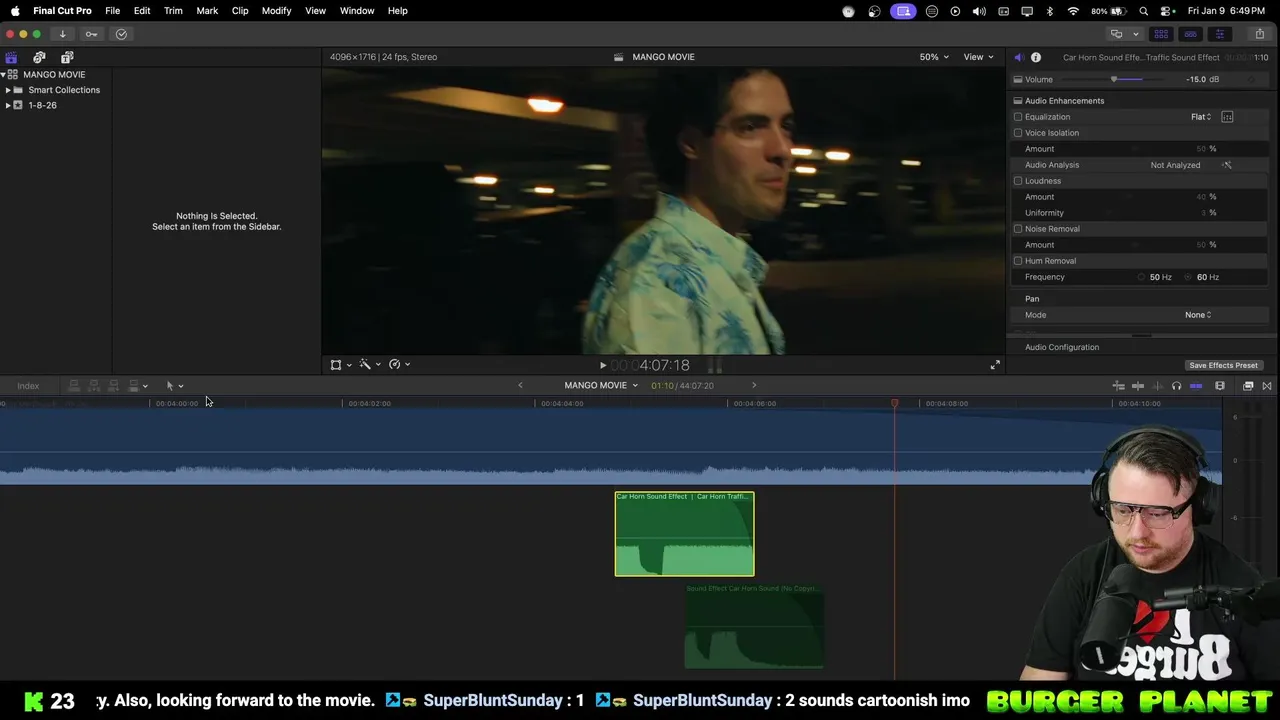
Task: Show the Titles and Generators sidebar
Action: pos(67,57)
